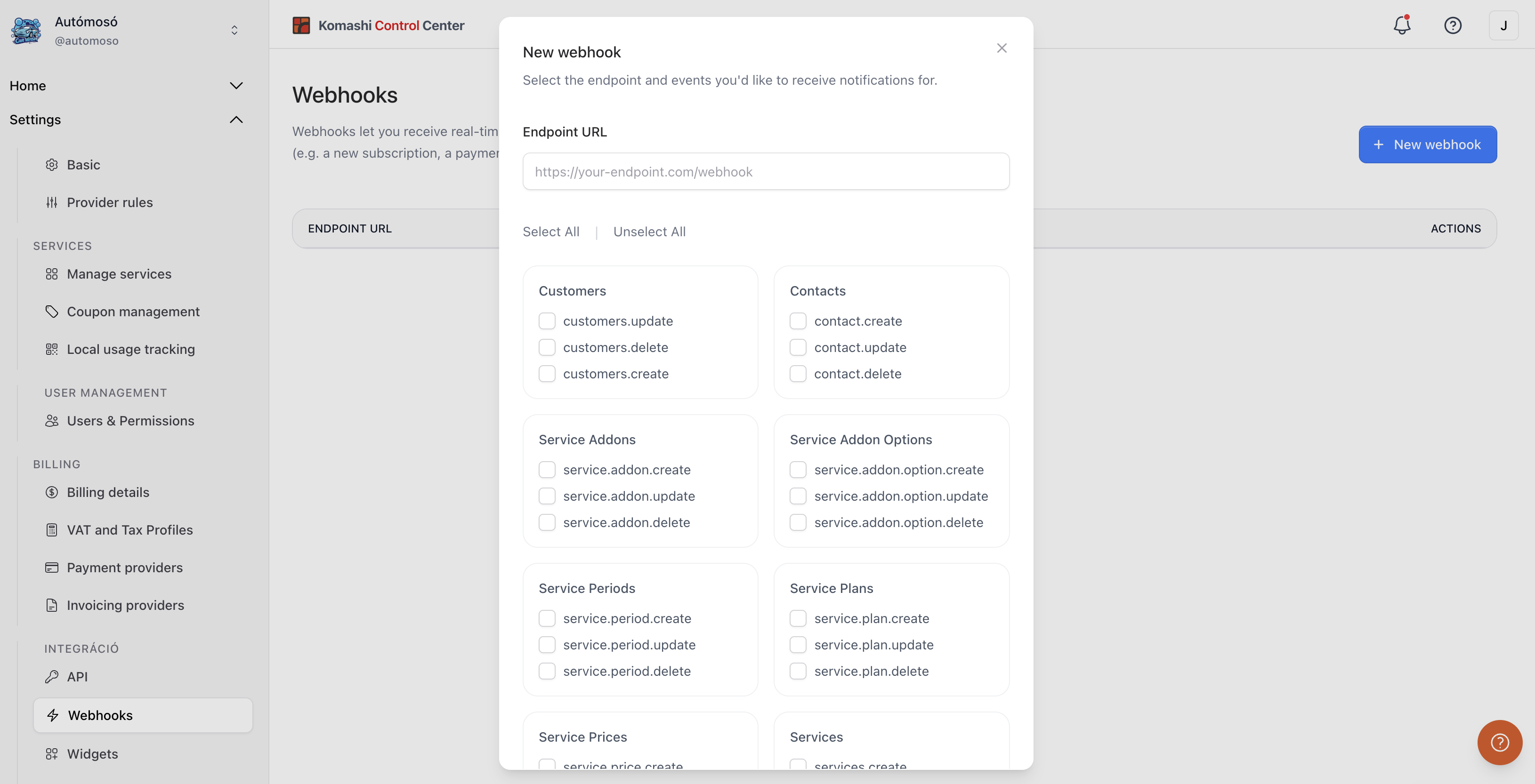Open Users & Permissions
1535x784 pixels.
(x=130, y=421)
